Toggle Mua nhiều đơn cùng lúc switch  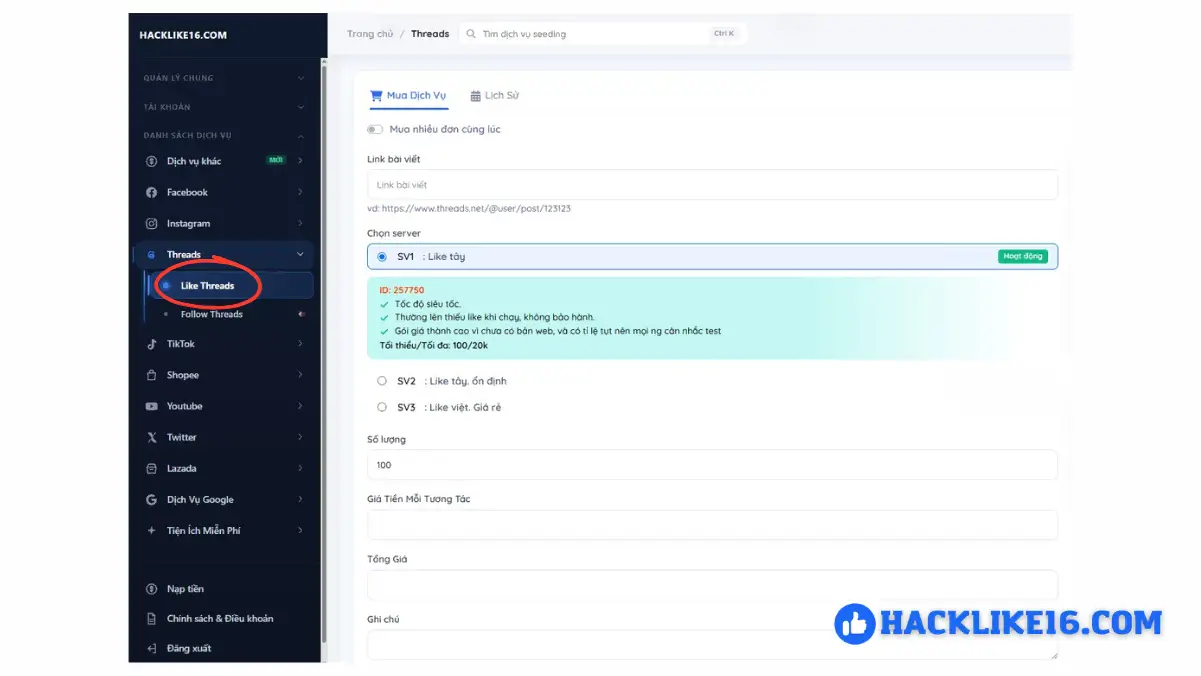point(375,129)
